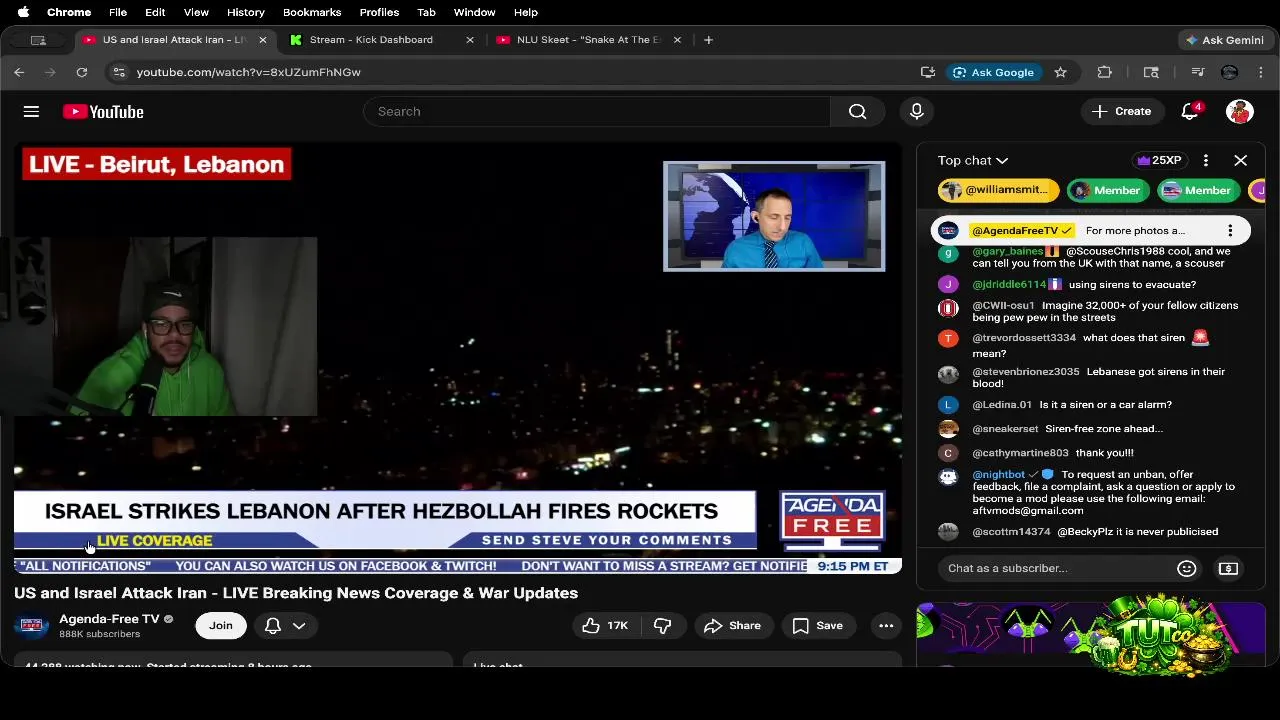Click the @williamsmit super chat chip
Viewport: 1280px width, 720px height.
(998, 190)
